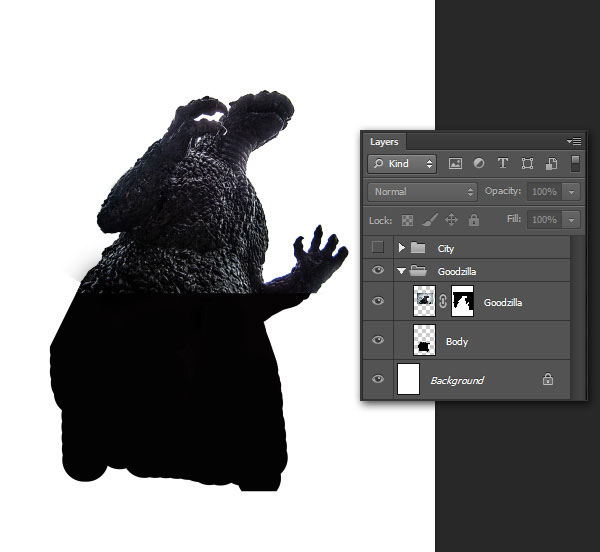Lock position move icon
This screenshot has height=552, width=600.
(x=452, y=220)
